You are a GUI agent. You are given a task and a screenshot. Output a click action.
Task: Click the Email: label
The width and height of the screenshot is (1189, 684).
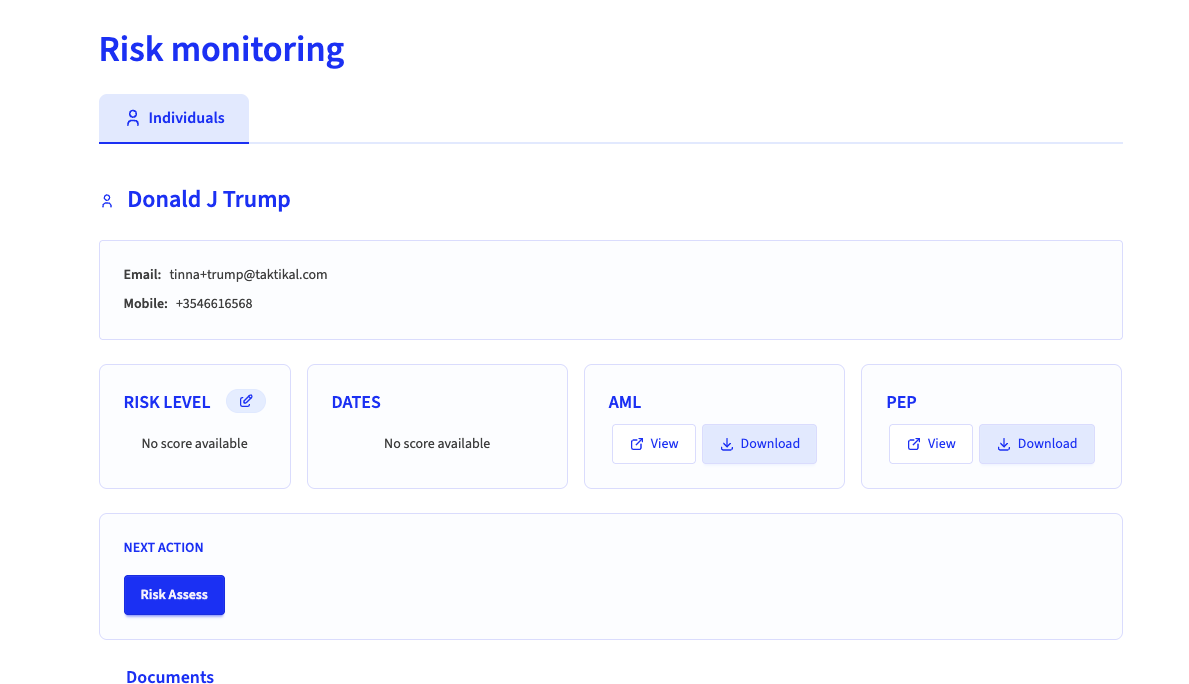click(x=143, y=275)
